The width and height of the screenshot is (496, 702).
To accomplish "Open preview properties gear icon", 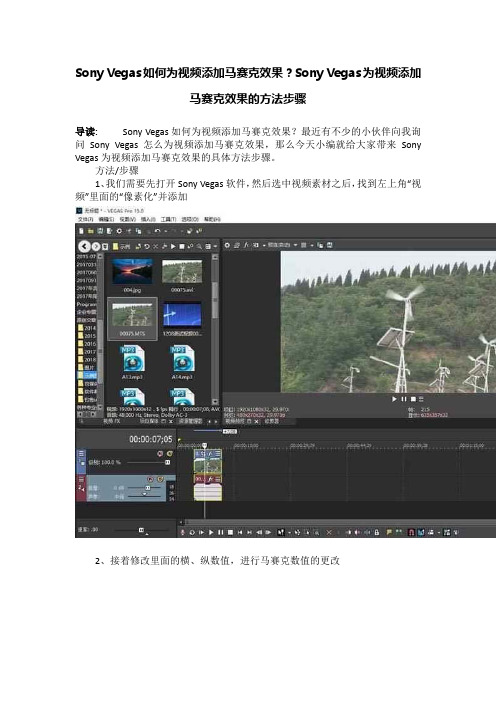I will (227, 245).
